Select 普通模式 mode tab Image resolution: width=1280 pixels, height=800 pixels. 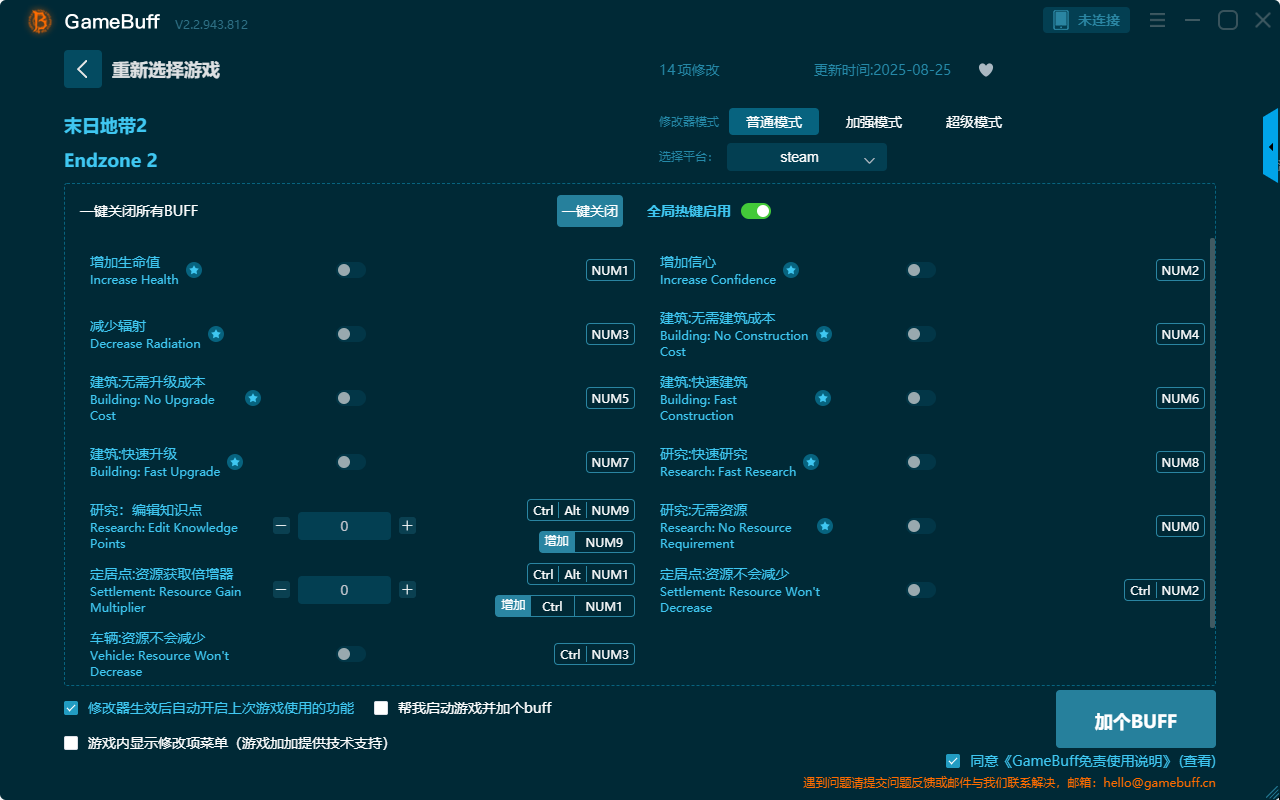click(774, 122)
